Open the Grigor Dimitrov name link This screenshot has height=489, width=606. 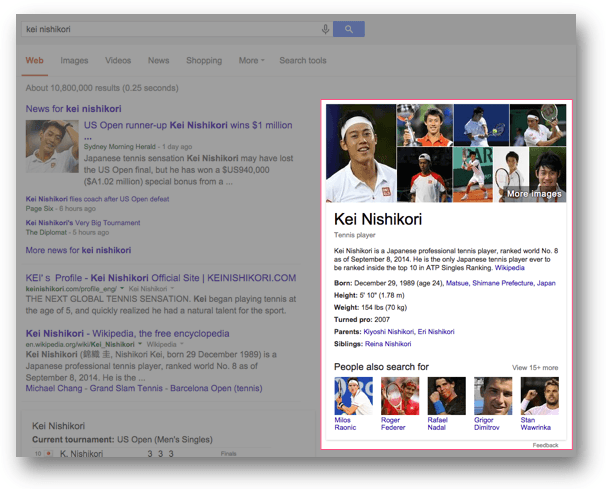click(x=487, y=424)
